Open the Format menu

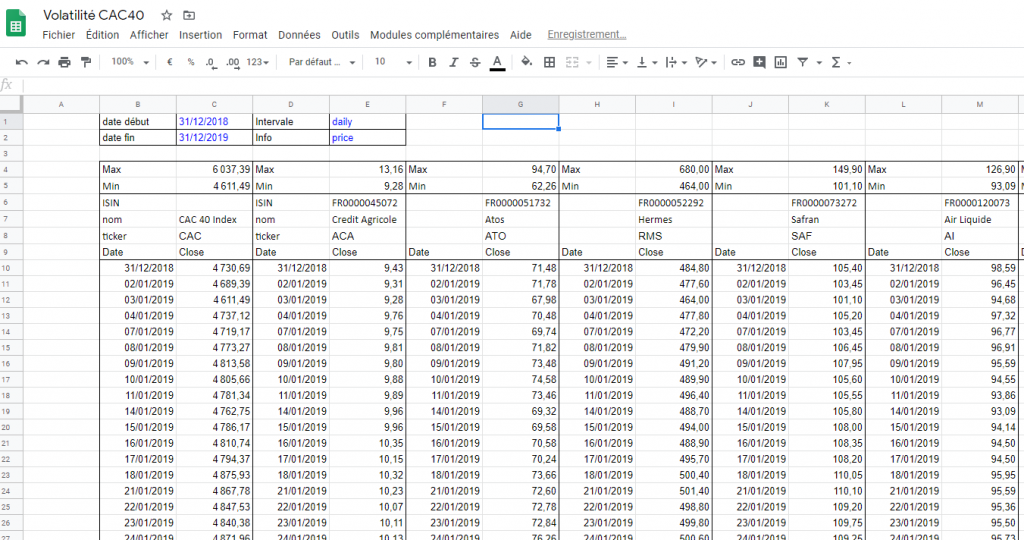point(250,35)
